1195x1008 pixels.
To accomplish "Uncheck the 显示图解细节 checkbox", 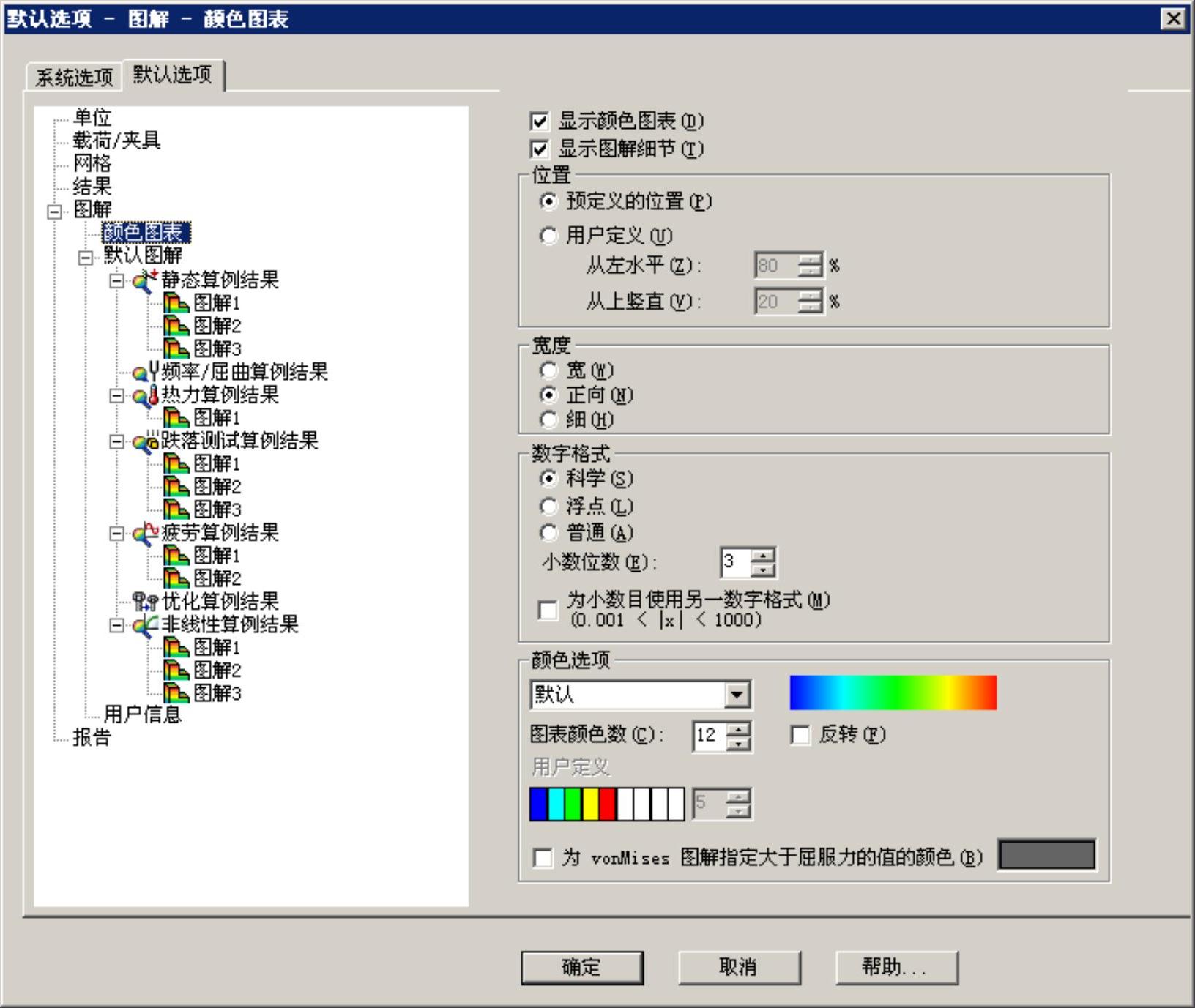I will click(x=540, y=150).
